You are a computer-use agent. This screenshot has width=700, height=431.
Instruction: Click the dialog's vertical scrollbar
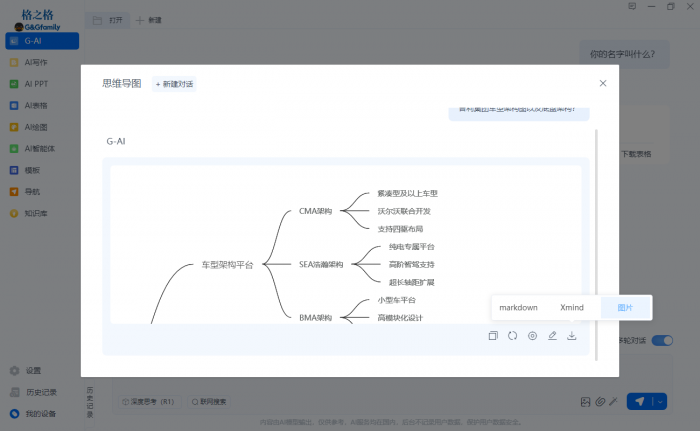click(596, 245)
